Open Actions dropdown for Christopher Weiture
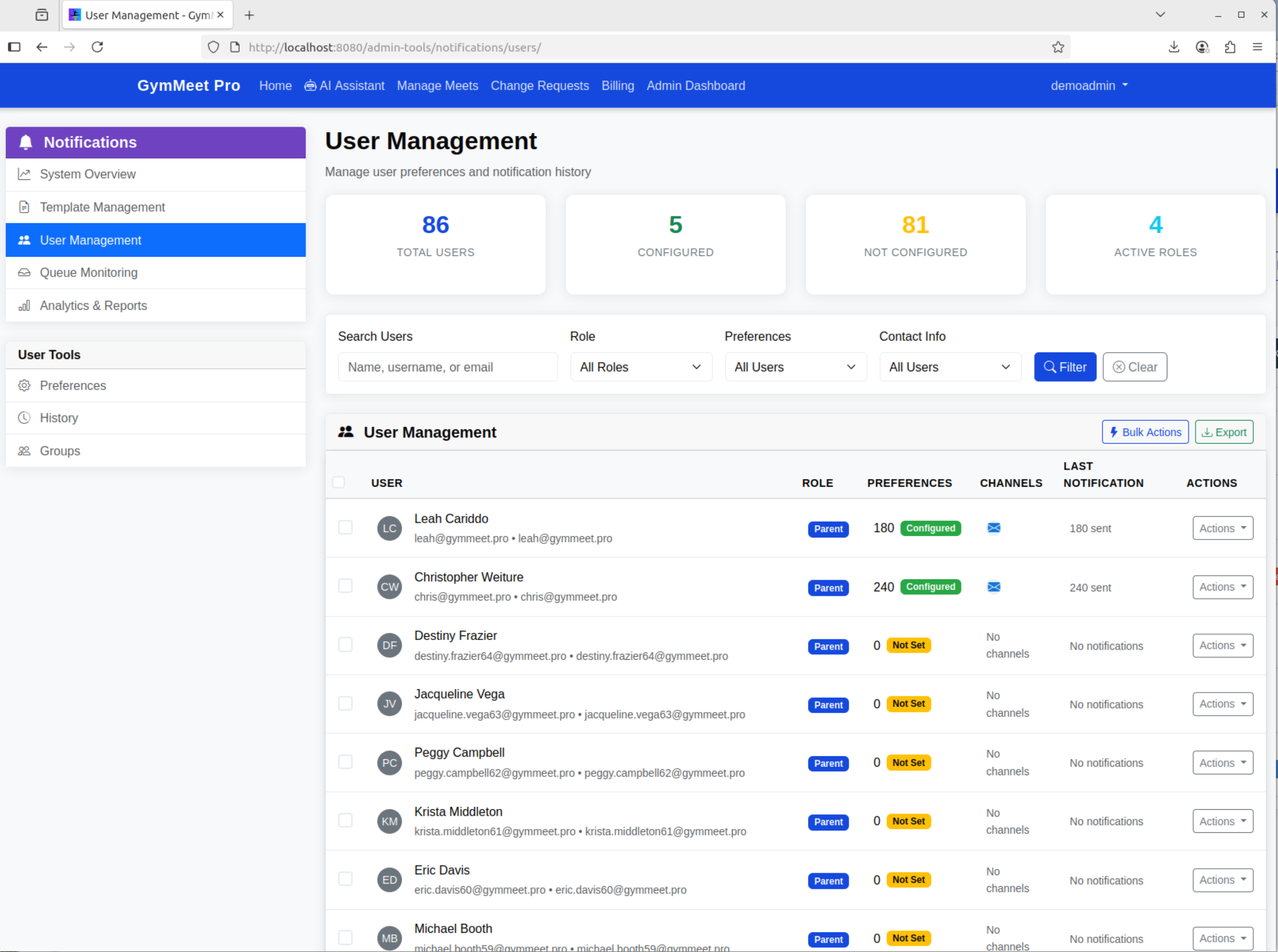The width and height of the screenshot is (1278, 952). coord(1223,587)
